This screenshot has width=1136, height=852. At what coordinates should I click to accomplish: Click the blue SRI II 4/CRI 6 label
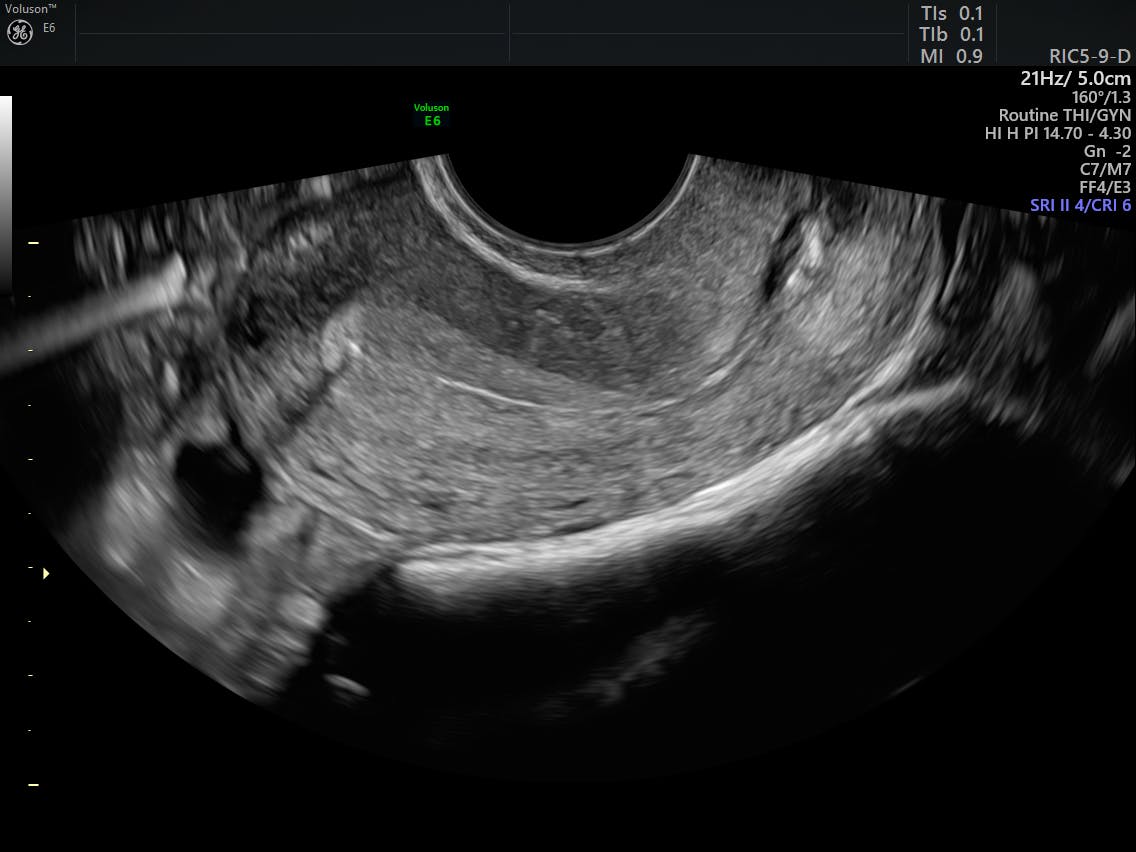1080,205
